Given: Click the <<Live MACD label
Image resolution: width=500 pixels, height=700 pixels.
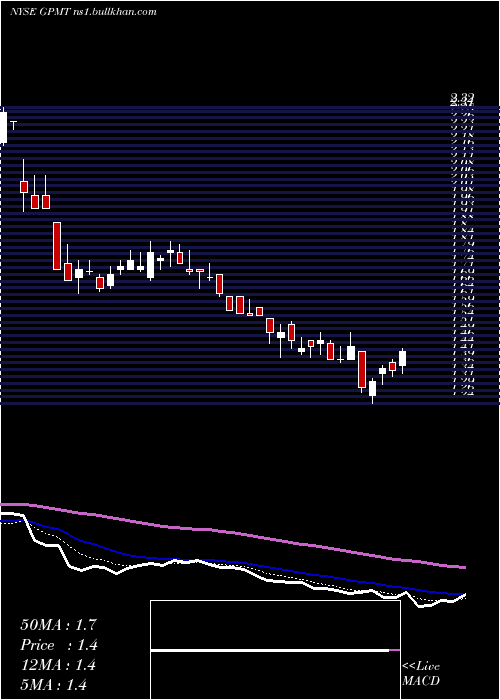Looking at the screenshot, I should click(x=421, y=674).
